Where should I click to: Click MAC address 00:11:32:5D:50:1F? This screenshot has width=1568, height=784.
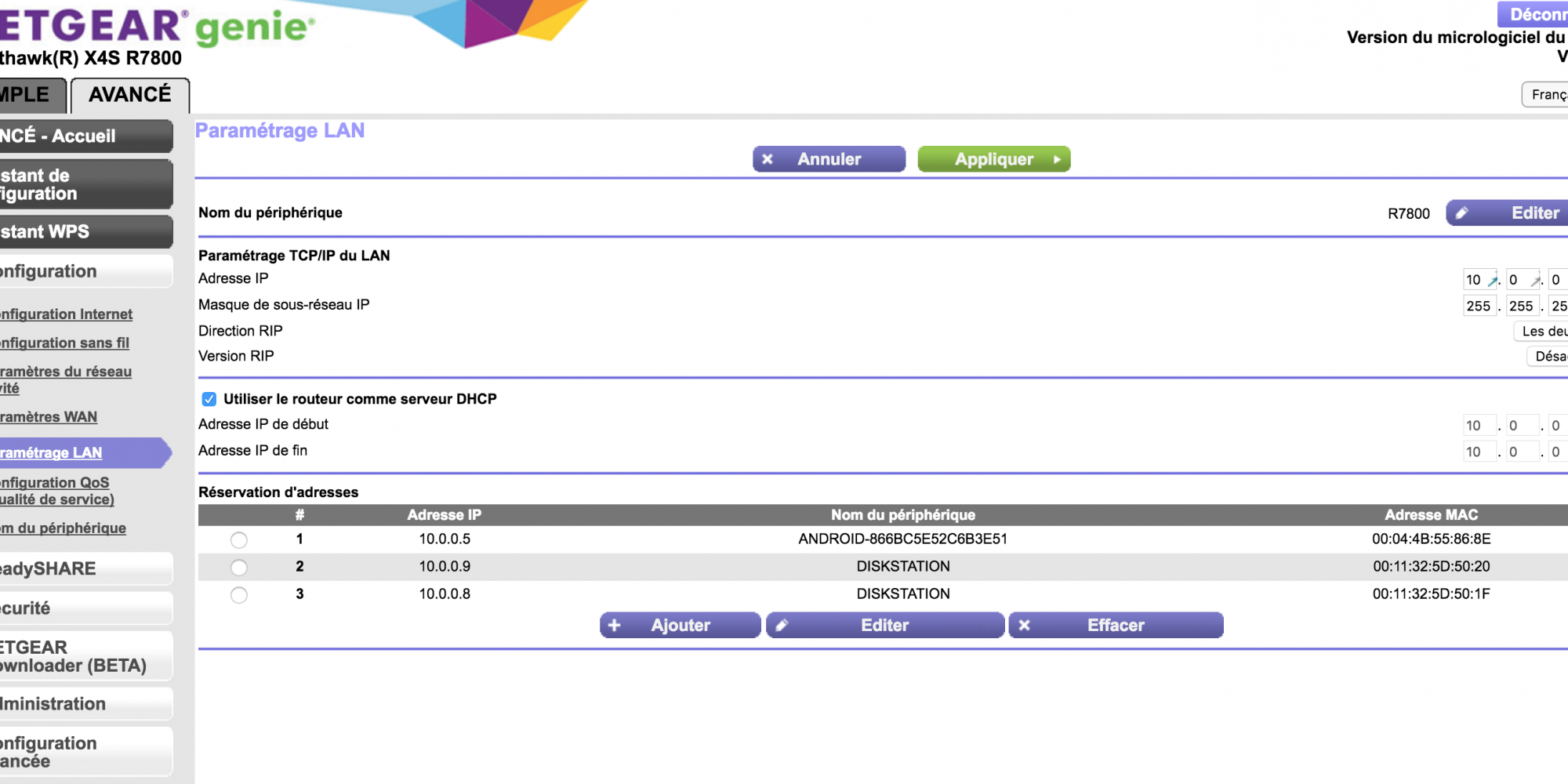[x=1432, y=594]
